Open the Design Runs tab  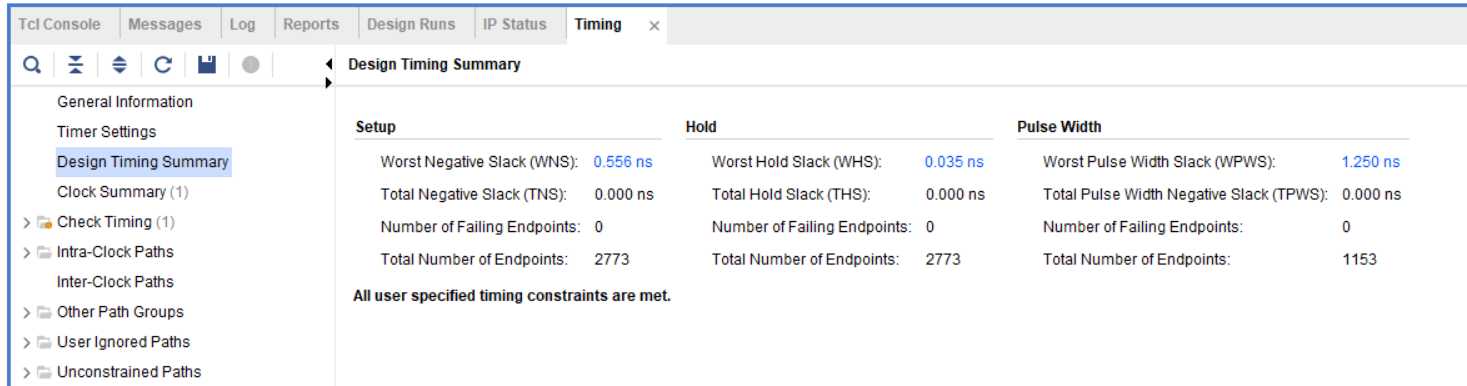coord(411,25)
